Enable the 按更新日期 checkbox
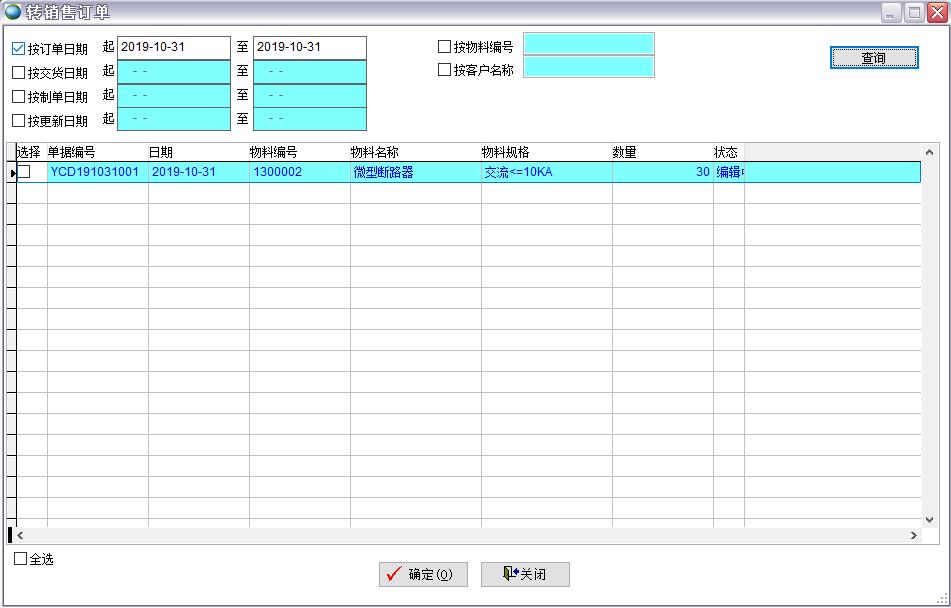 pos(19,120)
